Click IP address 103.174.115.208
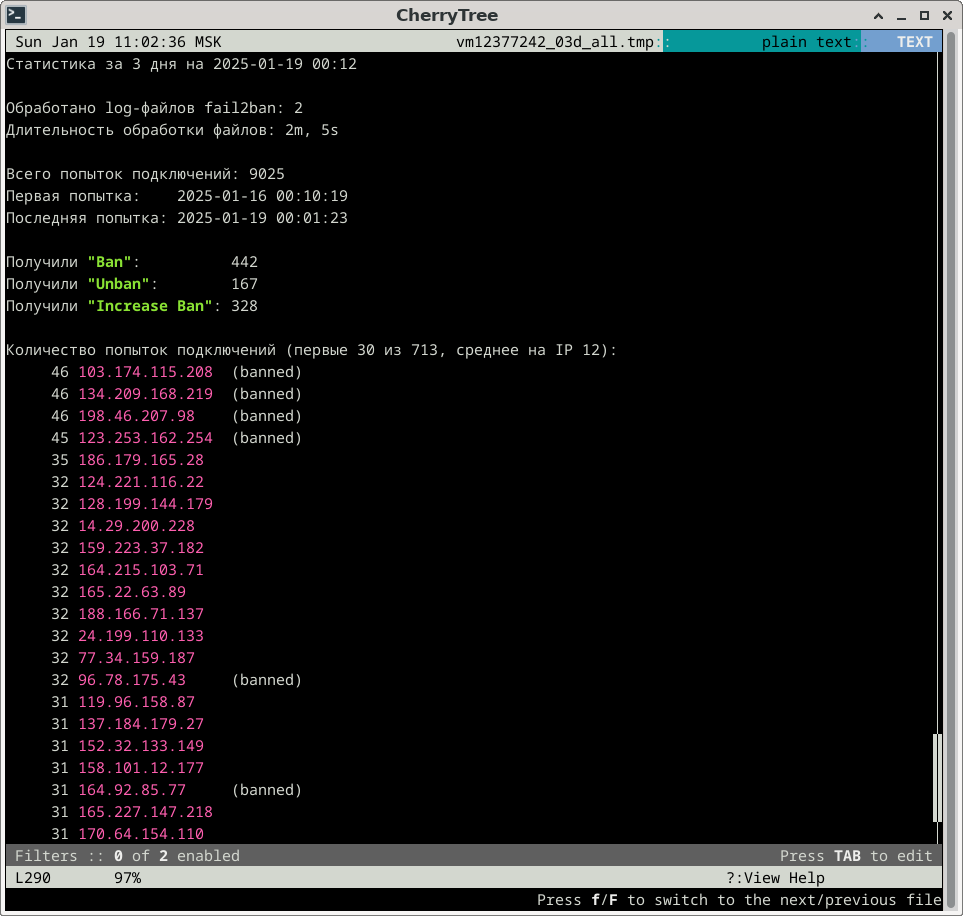Image resolution: width=963 pixels, height=916 pixels. (x=145, y=372)
